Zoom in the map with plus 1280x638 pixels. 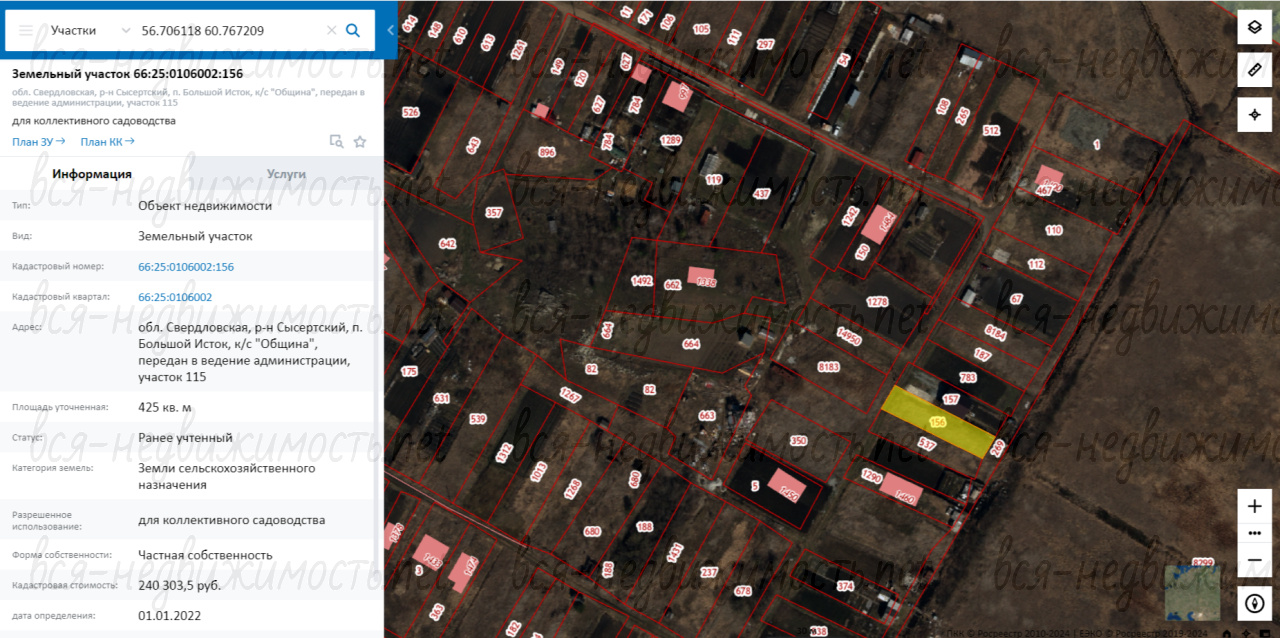click(1254, 506)
